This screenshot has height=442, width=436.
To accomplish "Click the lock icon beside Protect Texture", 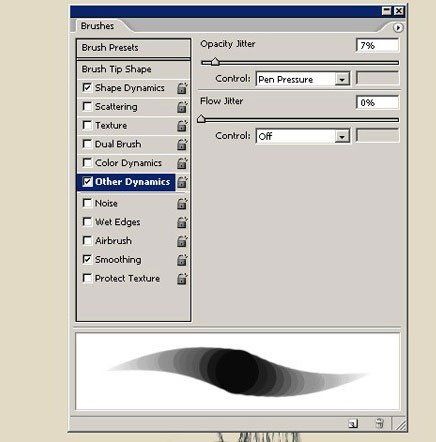I will point(182,278).
